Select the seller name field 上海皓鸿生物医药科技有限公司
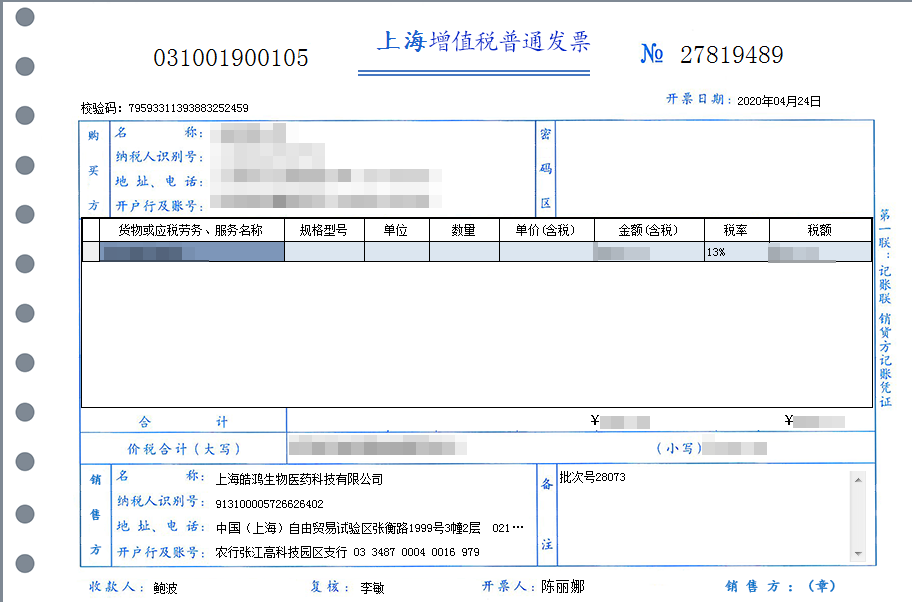Image resolution: width=912 pixels, height=602 pixels. pyautogui.click(x=299, y=479)
